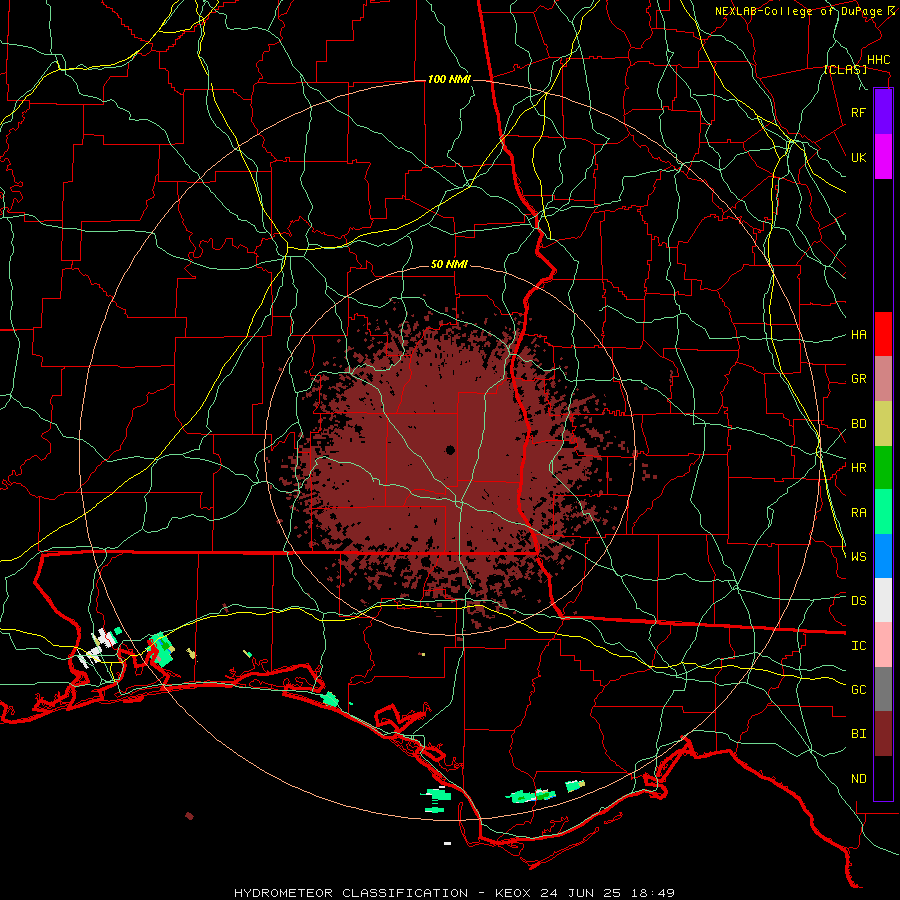
Task: Click the magenta UK legend color swatch
Action: 883,157
